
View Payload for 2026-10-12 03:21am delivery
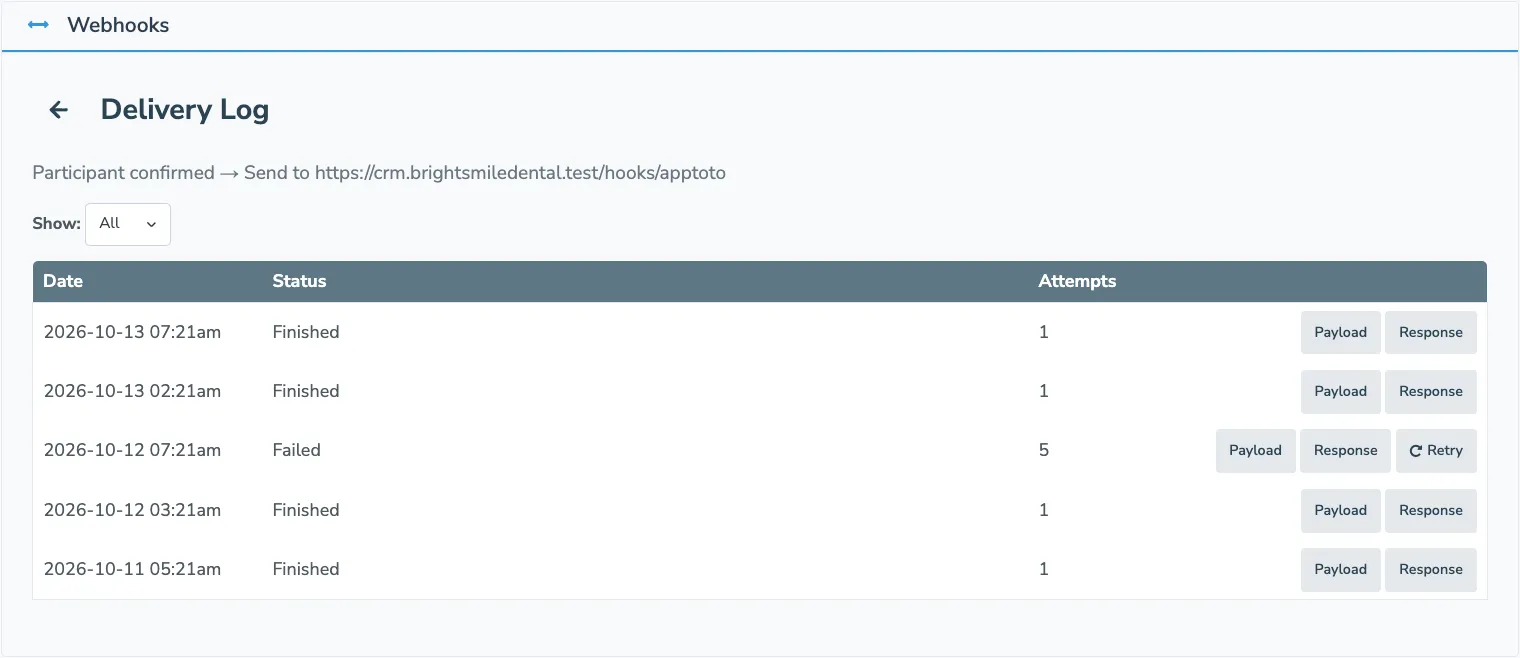[1340, 510]
